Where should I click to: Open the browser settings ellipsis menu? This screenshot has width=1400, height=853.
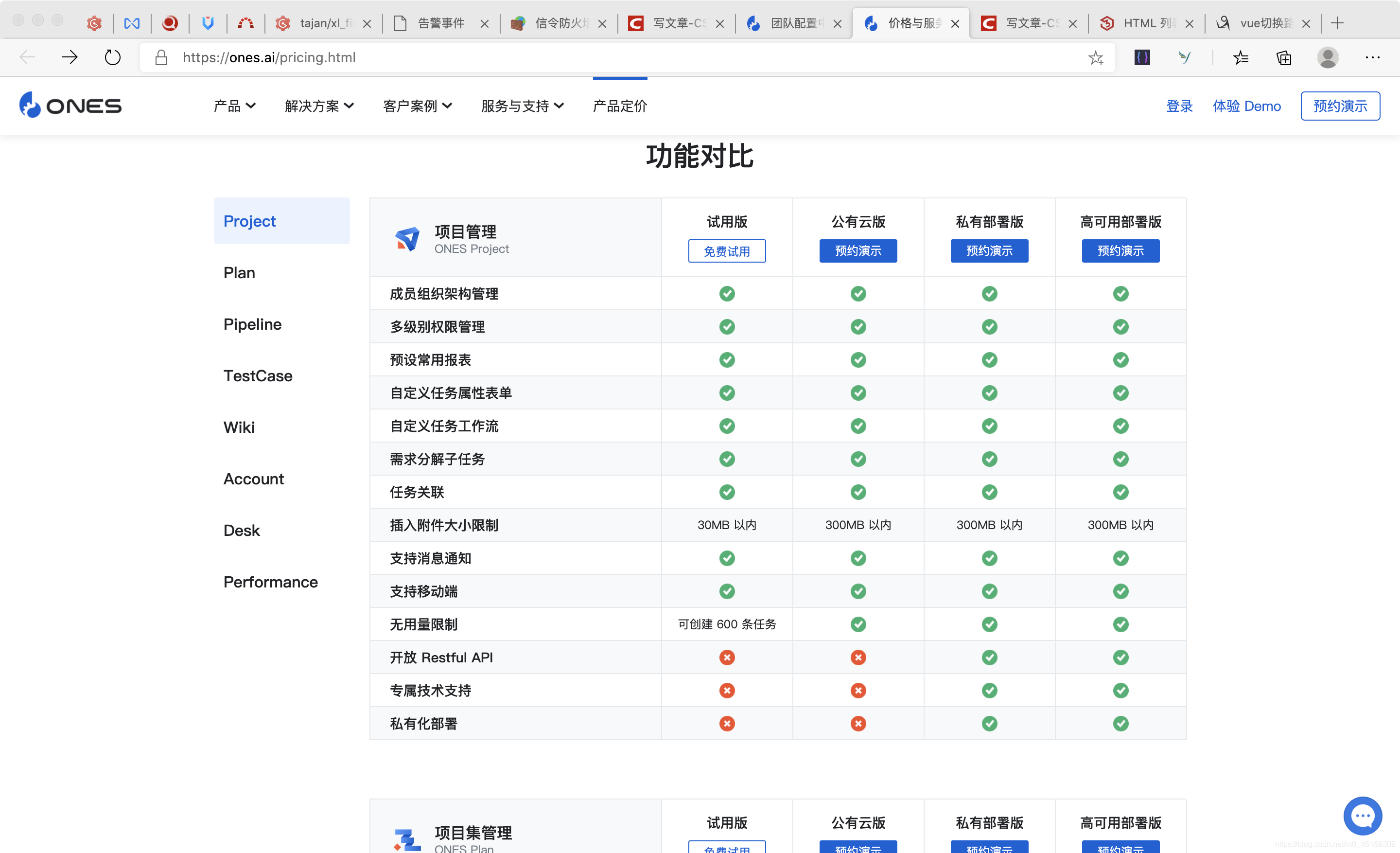tap(1372, 57)
